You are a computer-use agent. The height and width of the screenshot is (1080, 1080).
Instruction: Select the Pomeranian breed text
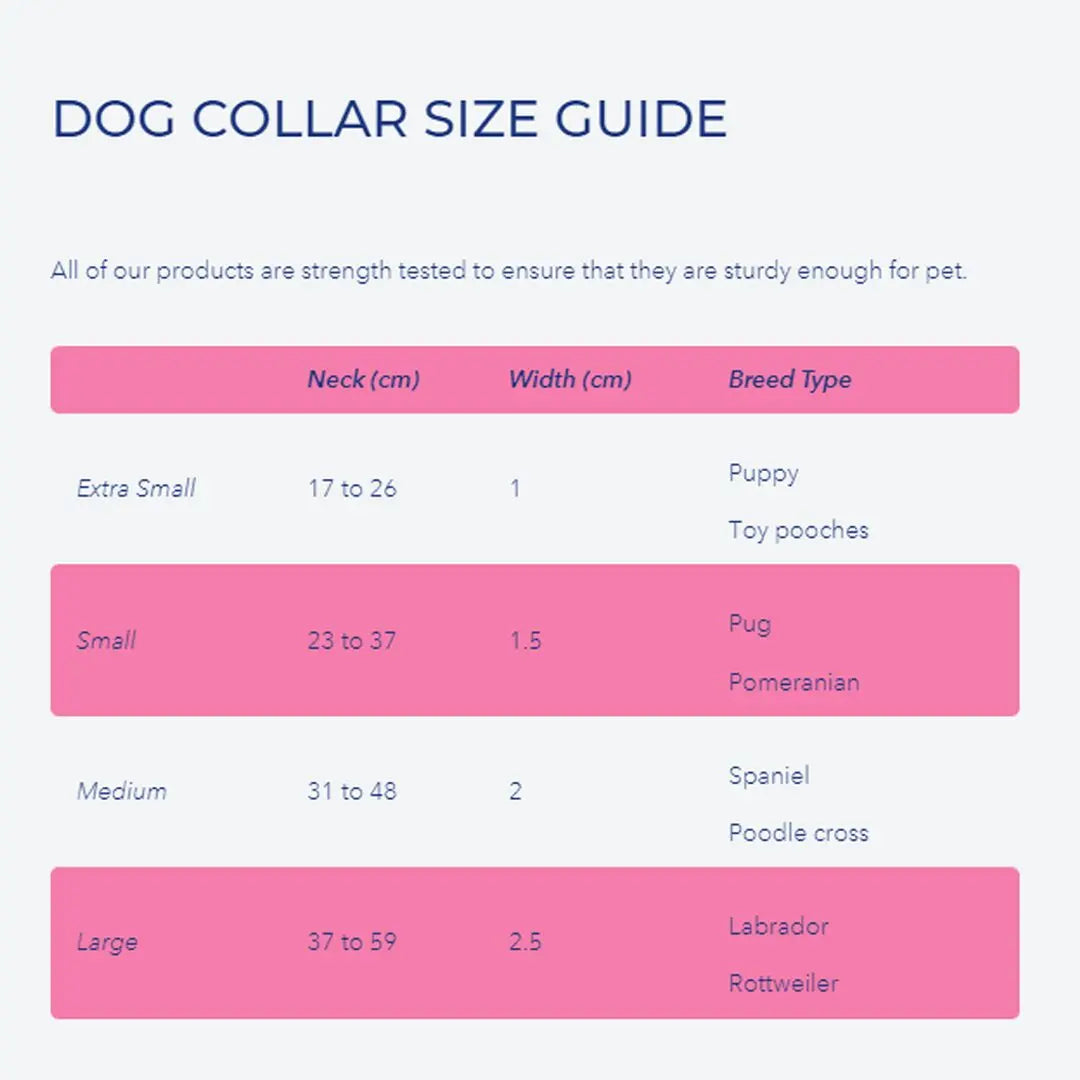(x=794, y=683)
